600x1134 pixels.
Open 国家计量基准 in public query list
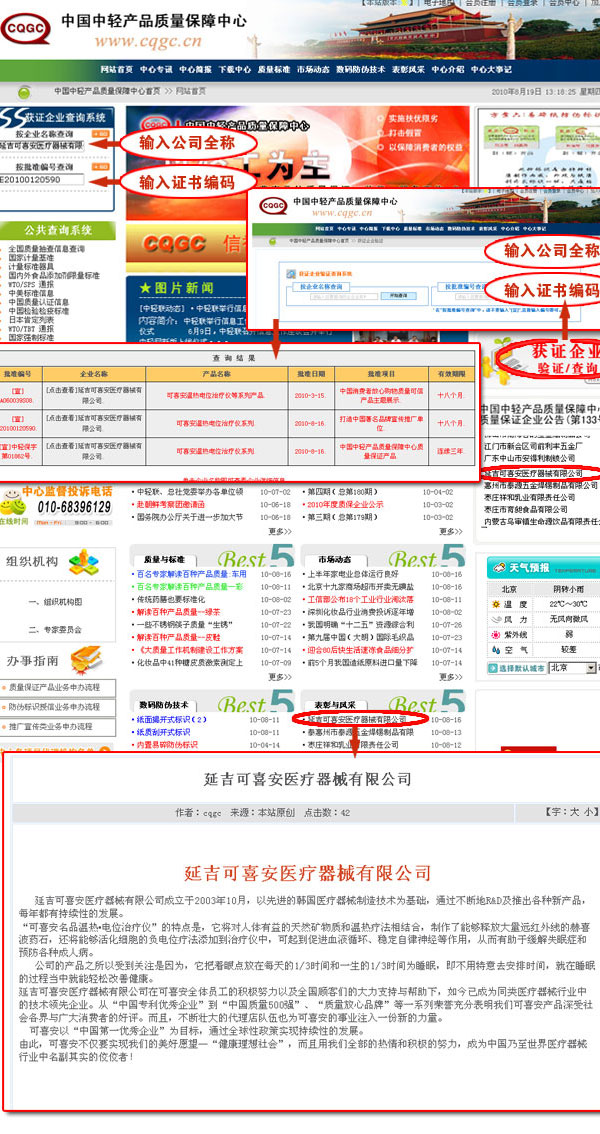[x=31, y=257]
